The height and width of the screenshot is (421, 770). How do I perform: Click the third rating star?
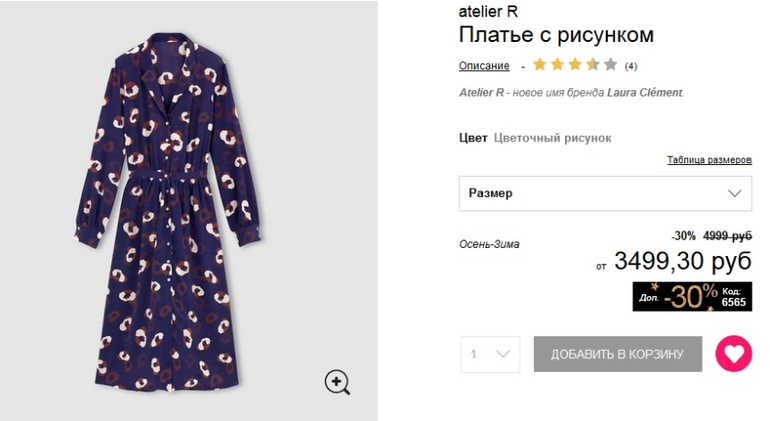(575, 65)
